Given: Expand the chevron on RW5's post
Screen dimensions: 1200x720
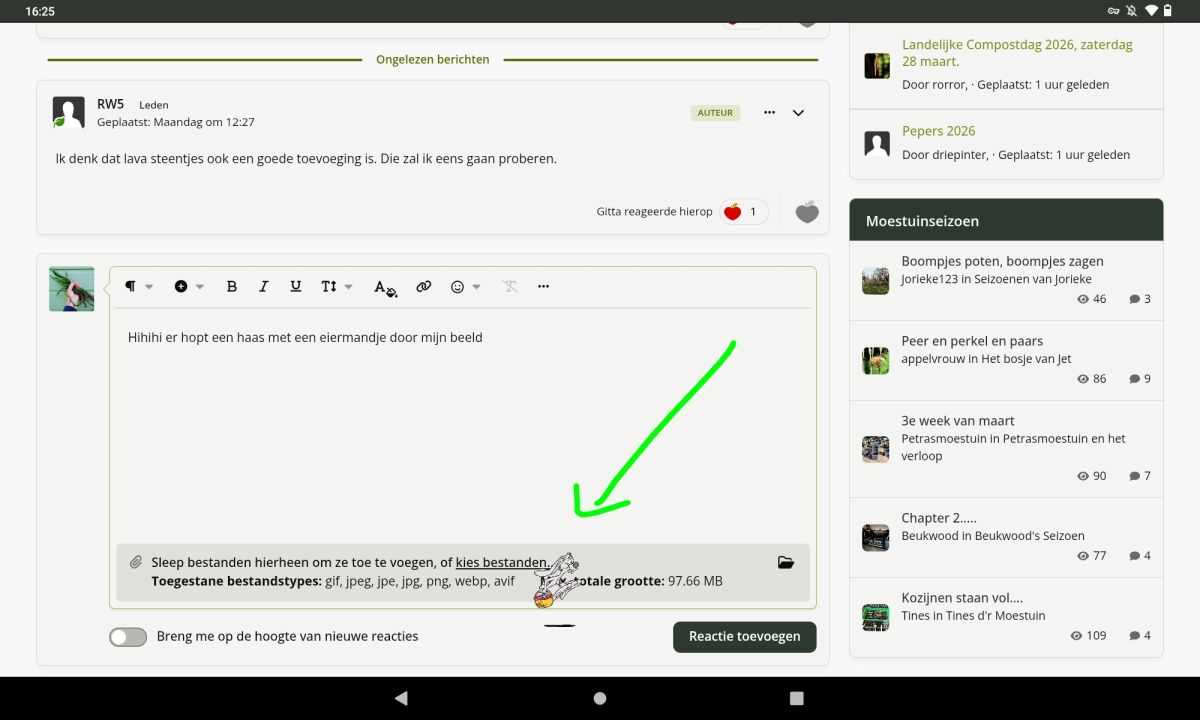Looking at the screenshot, I should [798, 113].
